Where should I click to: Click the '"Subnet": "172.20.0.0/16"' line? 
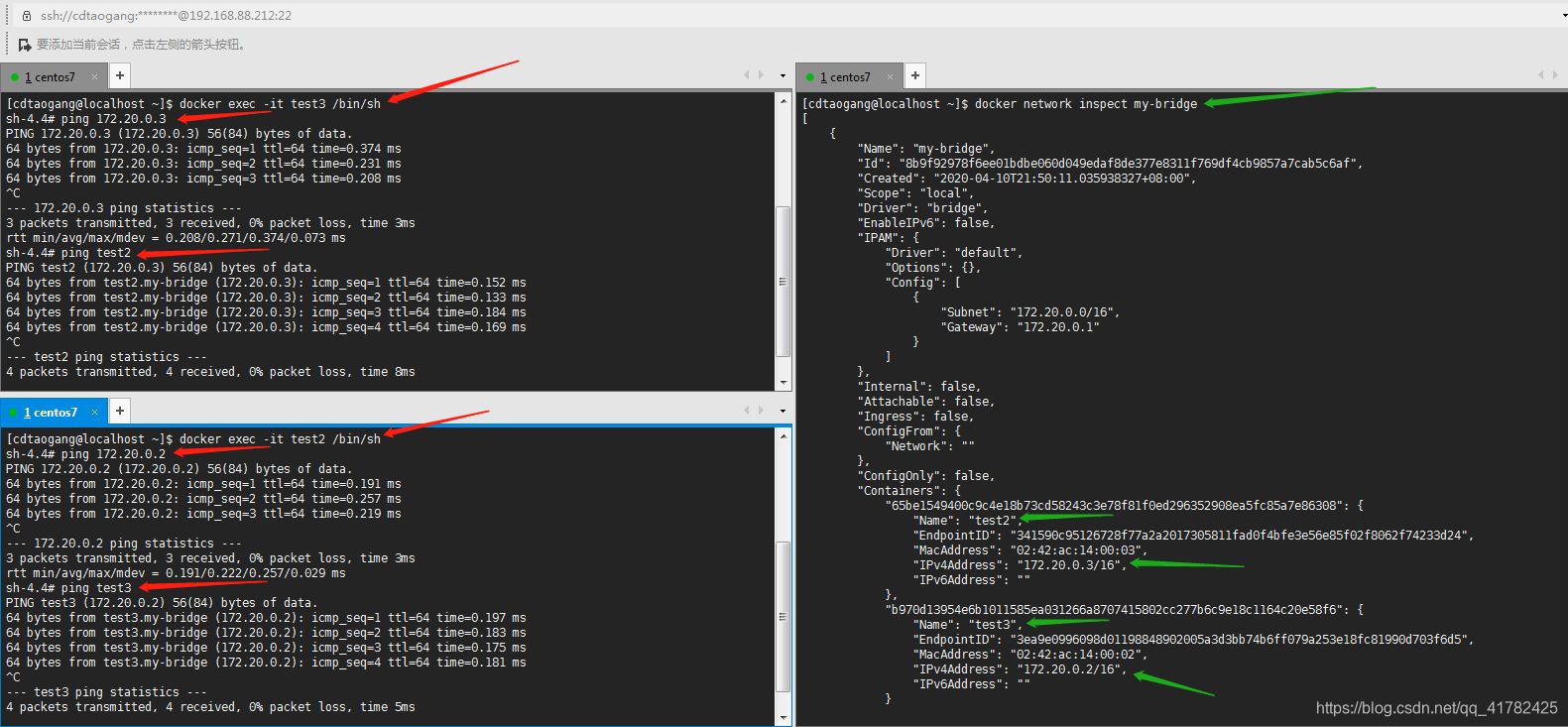[x=1030, y=312]
